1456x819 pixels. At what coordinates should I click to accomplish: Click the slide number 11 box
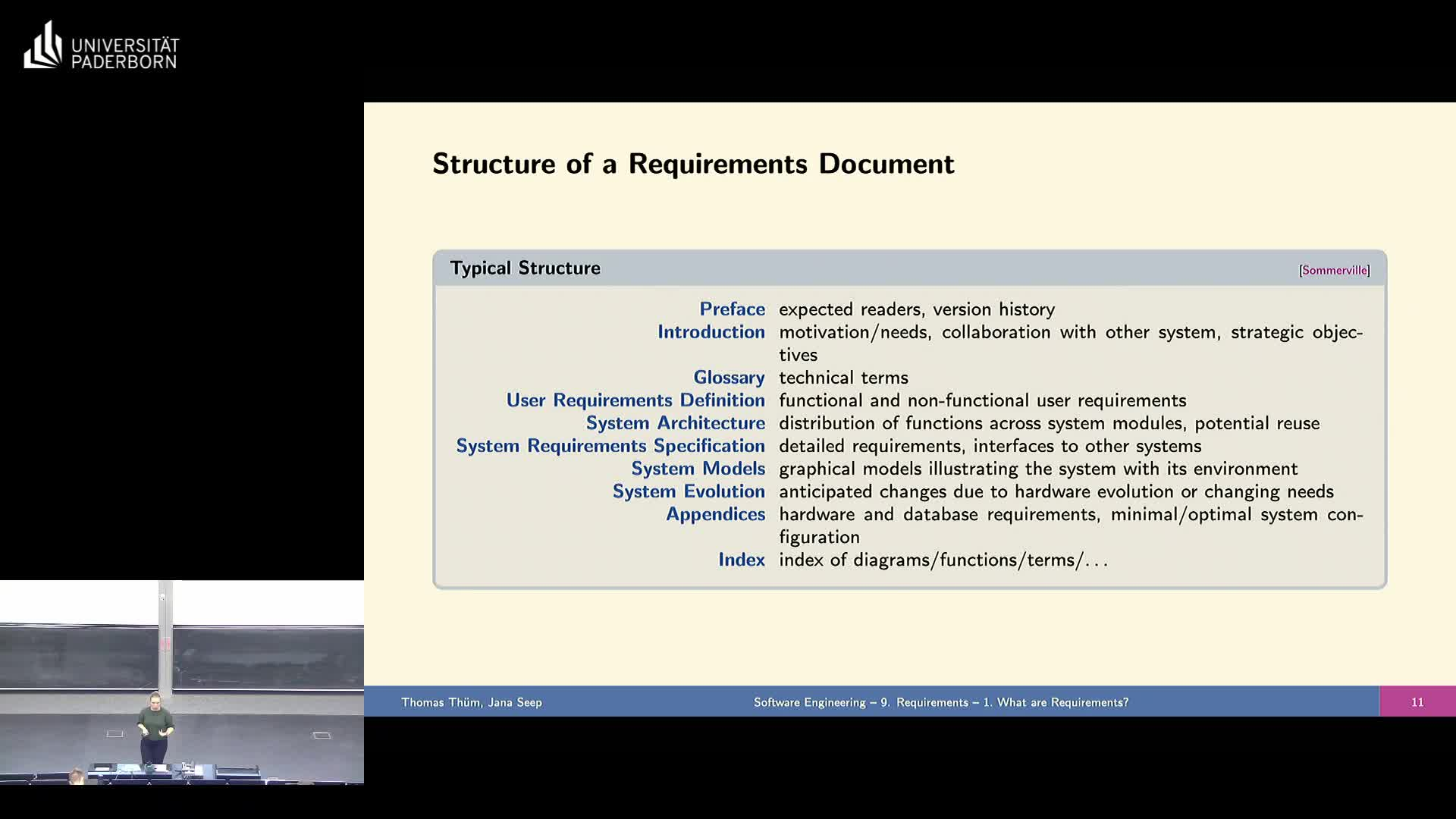(x=1417, y=701)
